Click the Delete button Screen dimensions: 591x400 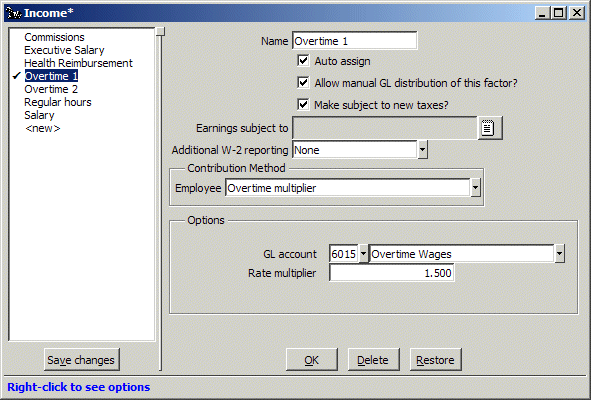[373, 360]
